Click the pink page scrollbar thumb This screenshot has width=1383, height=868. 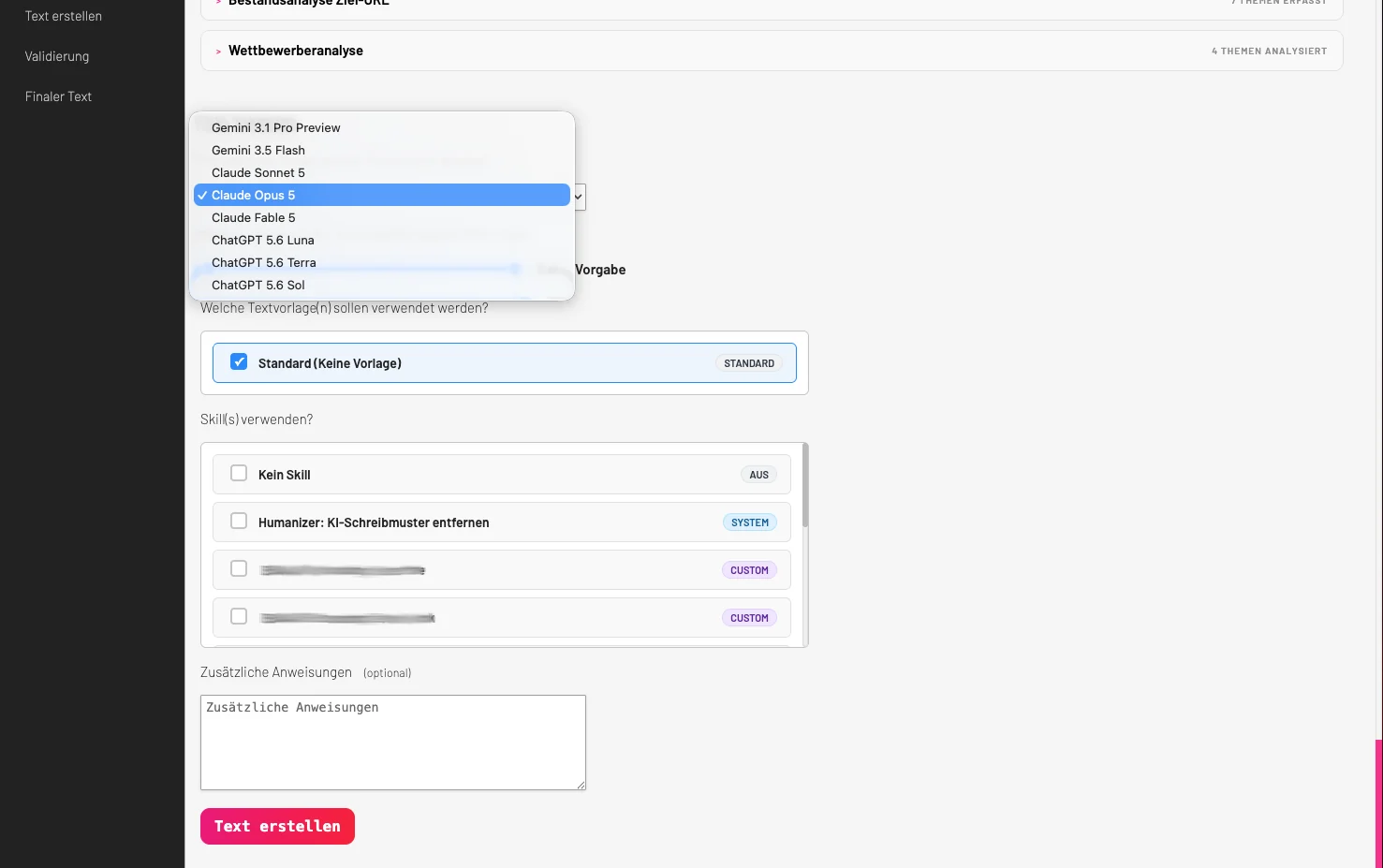pos(1378,803)
